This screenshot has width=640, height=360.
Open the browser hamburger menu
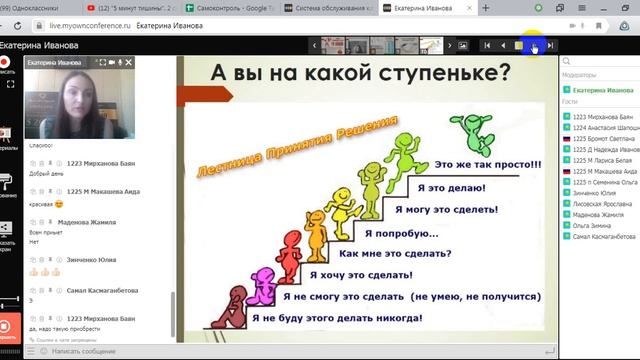(x=582, y=8)
